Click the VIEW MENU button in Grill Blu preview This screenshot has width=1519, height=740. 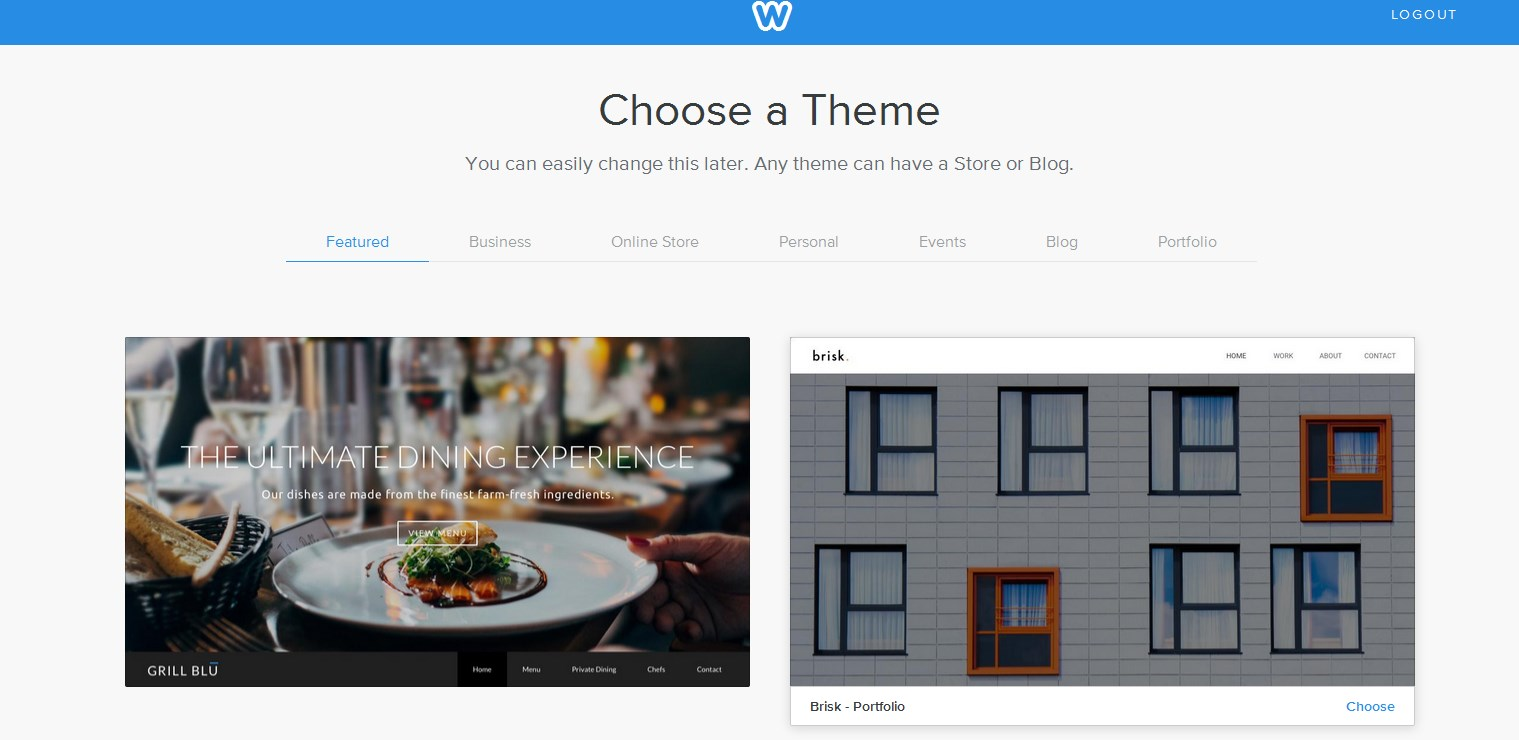(x=437, y=533)
